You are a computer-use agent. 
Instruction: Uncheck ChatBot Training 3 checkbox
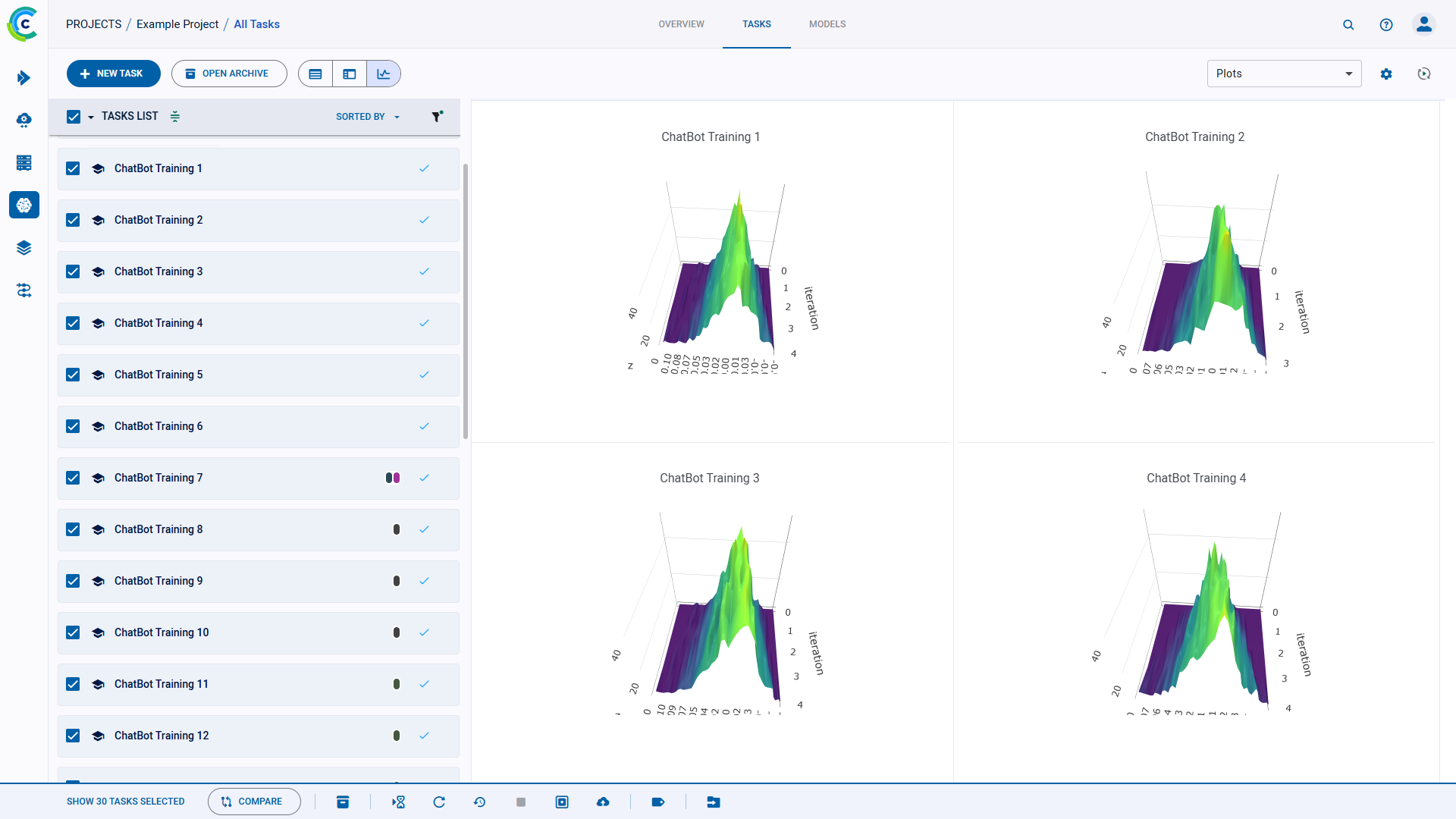73,271
